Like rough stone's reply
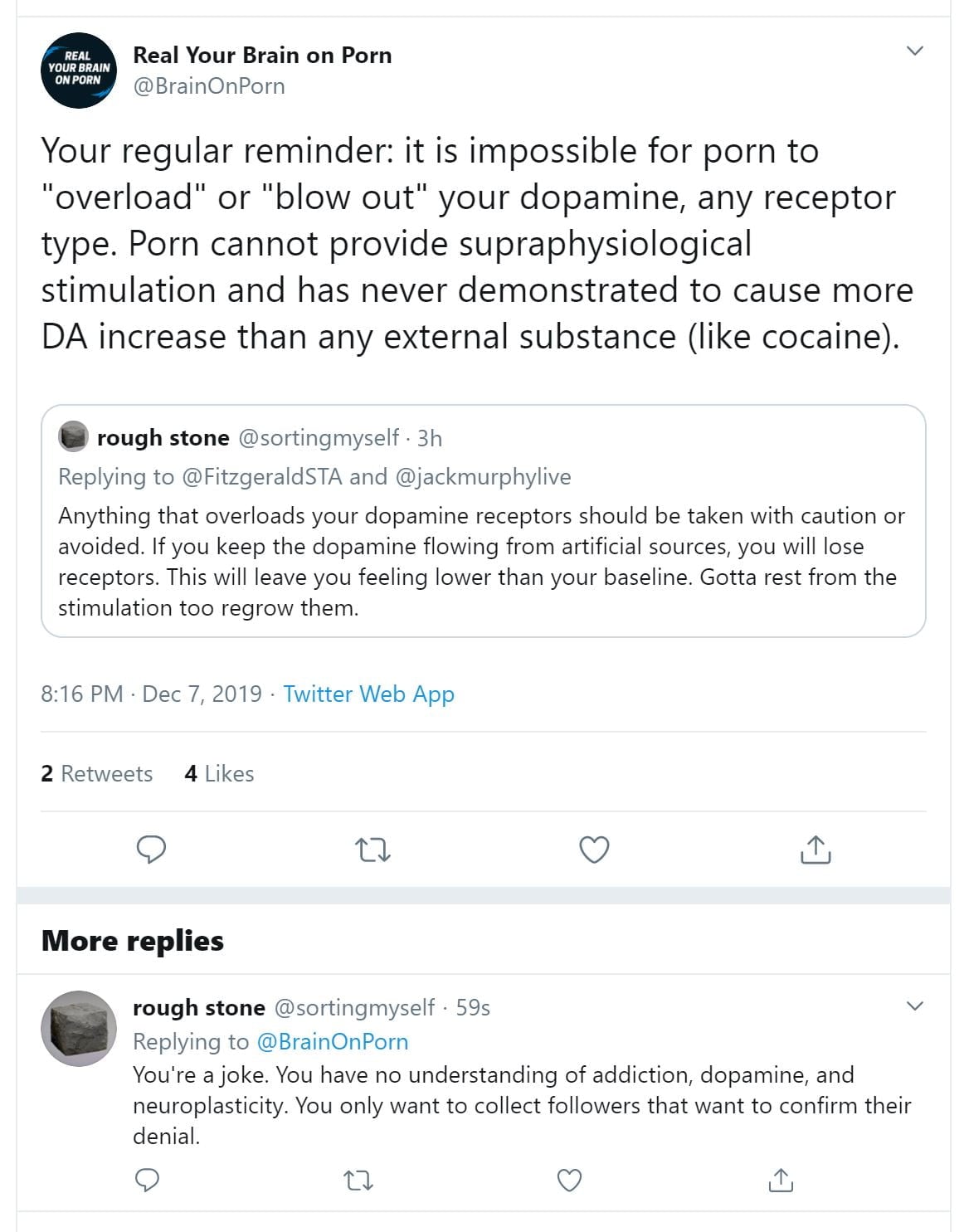The image size is (964, 1232). tap(569, 1180)
